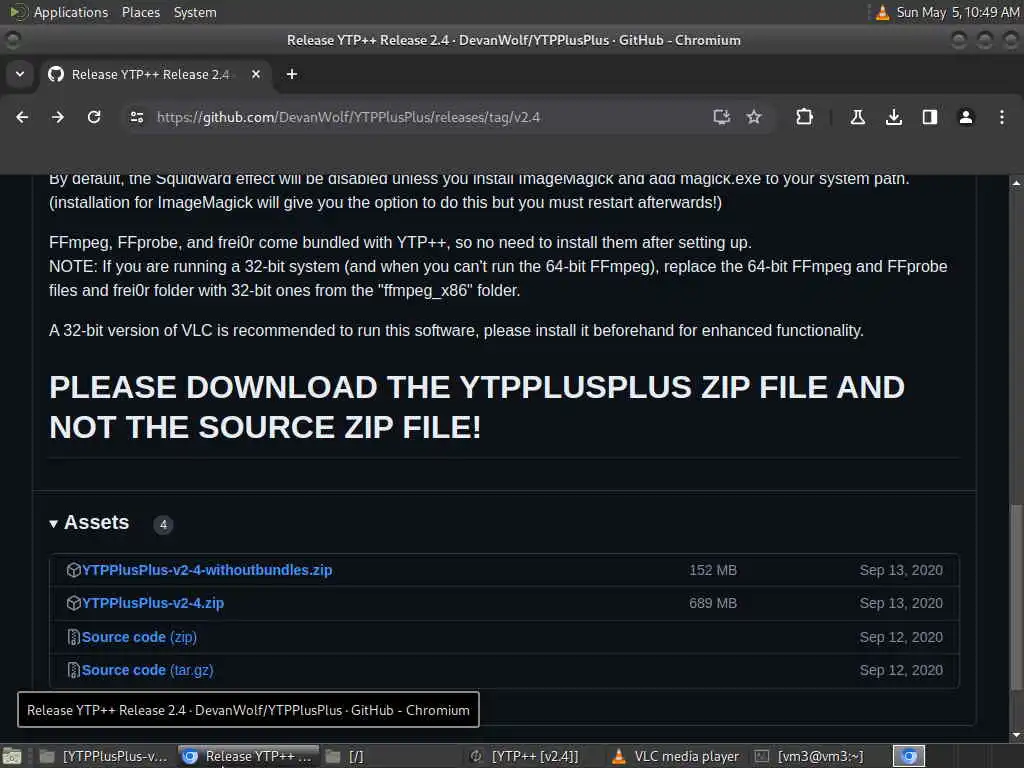
Task: Open the System menu
Action: point(195,12)
